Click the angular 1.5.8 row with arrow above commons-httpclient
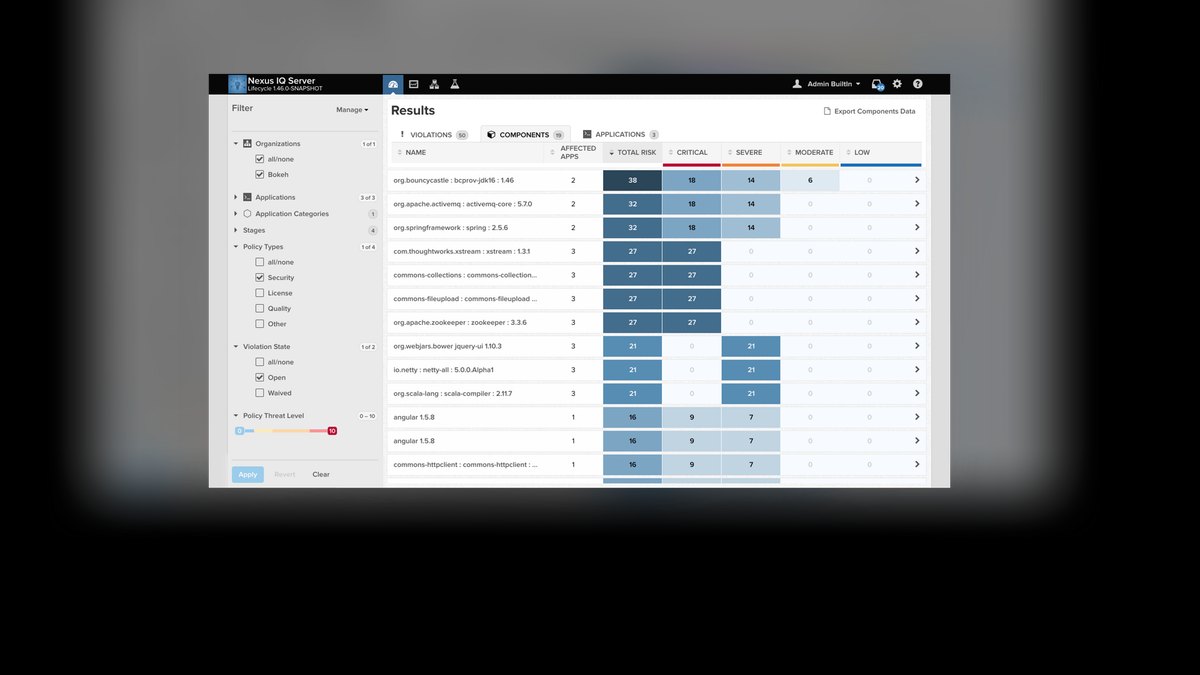This screenshot has width=1200, height=675. (656, 440)
